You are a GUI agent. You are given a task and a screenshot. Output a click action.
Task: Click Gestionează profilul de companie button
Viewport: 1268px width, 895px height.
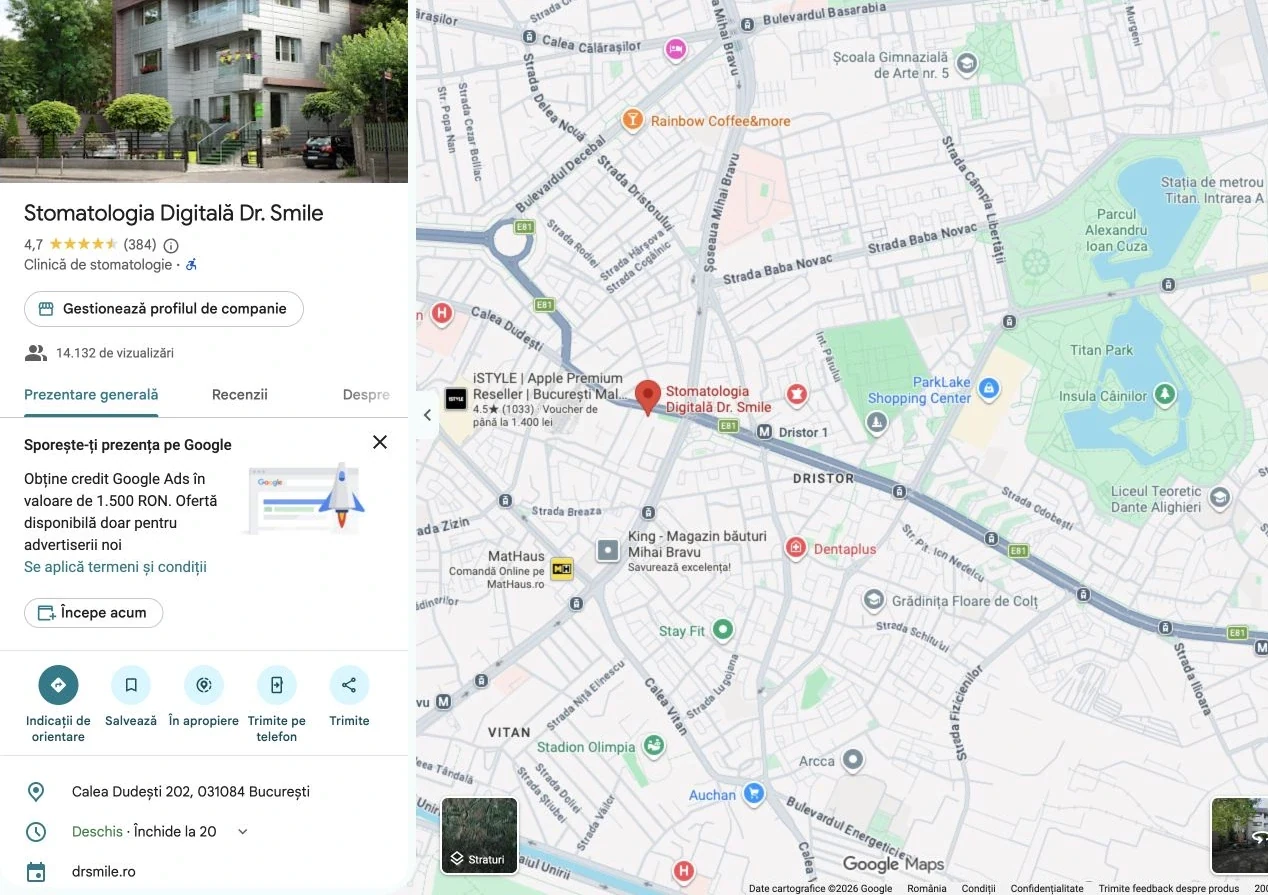(x=164, y=309)
